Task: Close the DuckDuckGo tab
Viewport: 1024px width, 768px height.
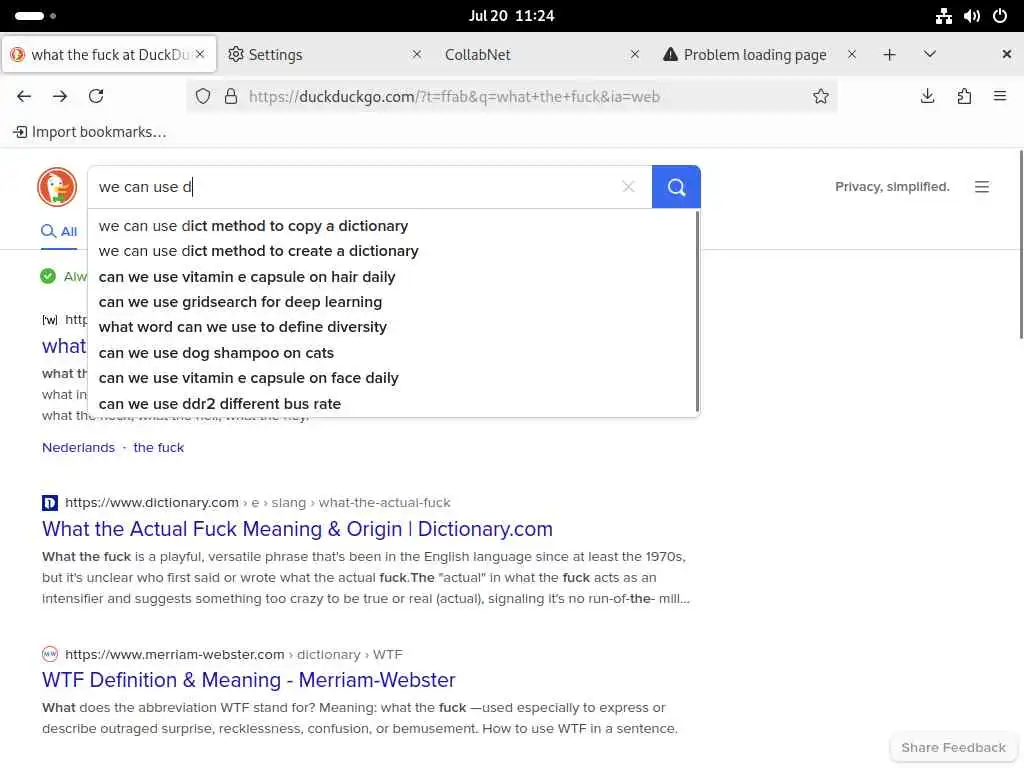Action: [x=200, y=55]
